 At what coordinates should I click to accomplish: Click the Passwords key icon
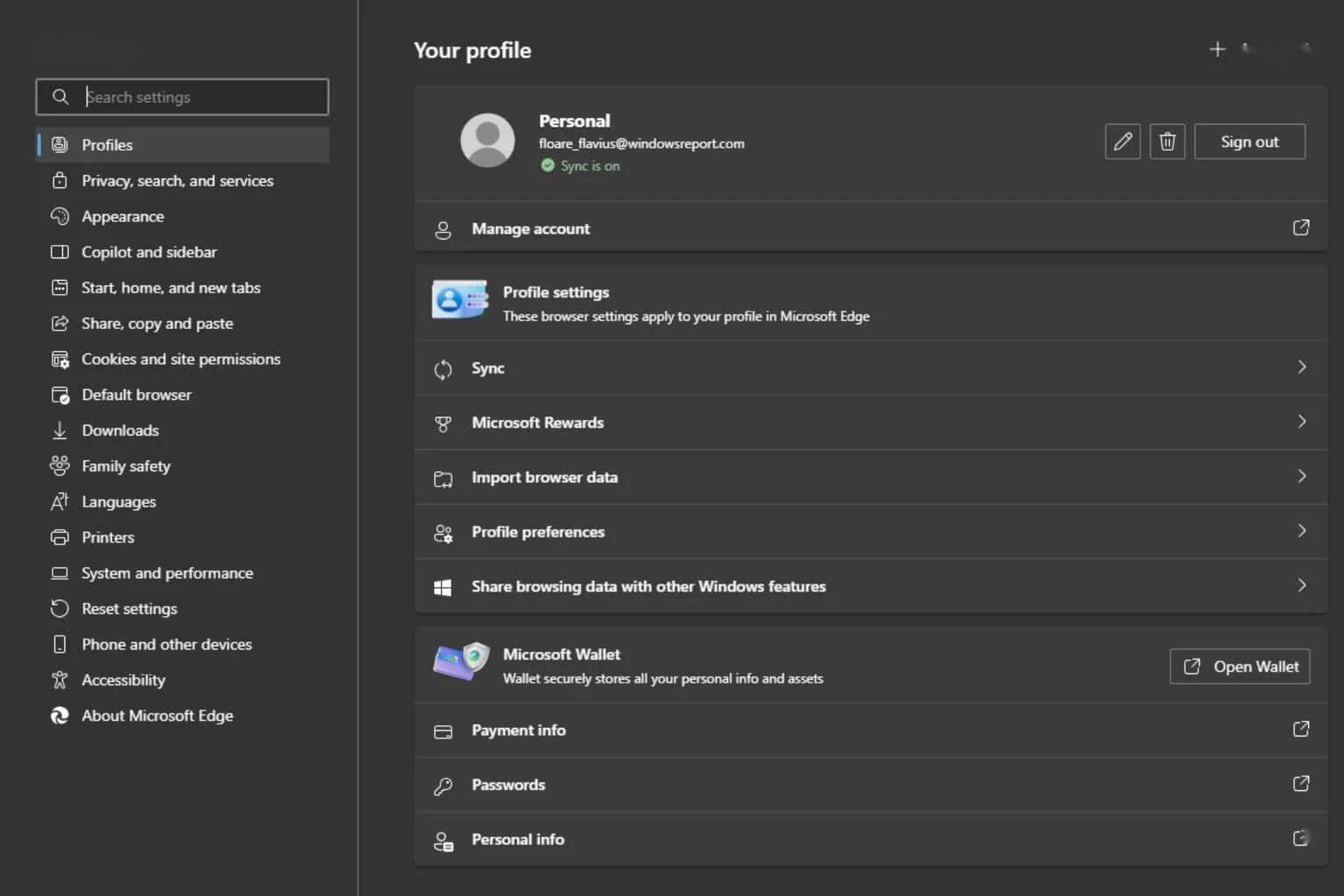pyautogui.click(x=443, y=786)
